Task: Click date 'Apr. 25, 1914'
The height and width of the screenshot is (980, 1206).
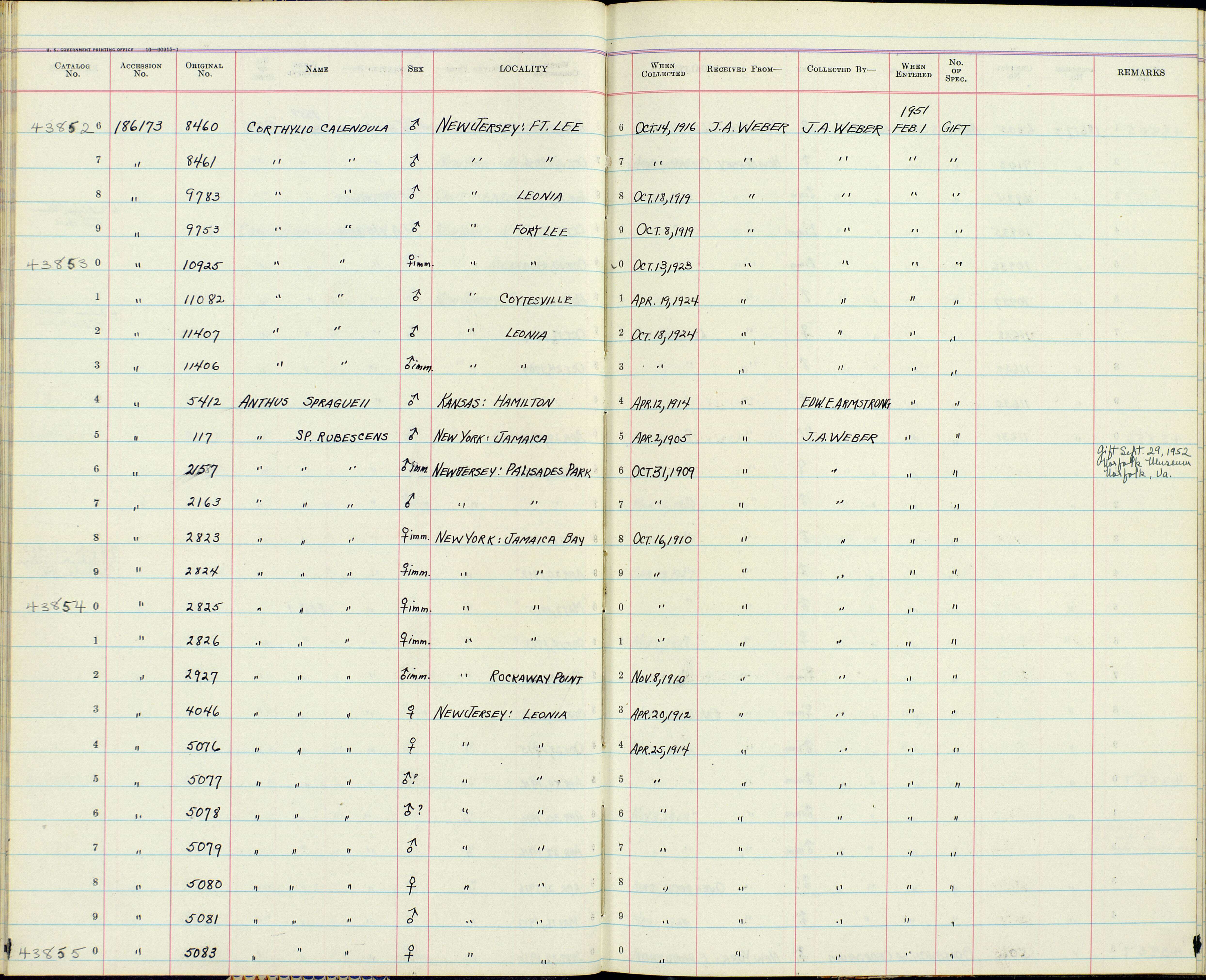Action: click(x=661, y=749)
